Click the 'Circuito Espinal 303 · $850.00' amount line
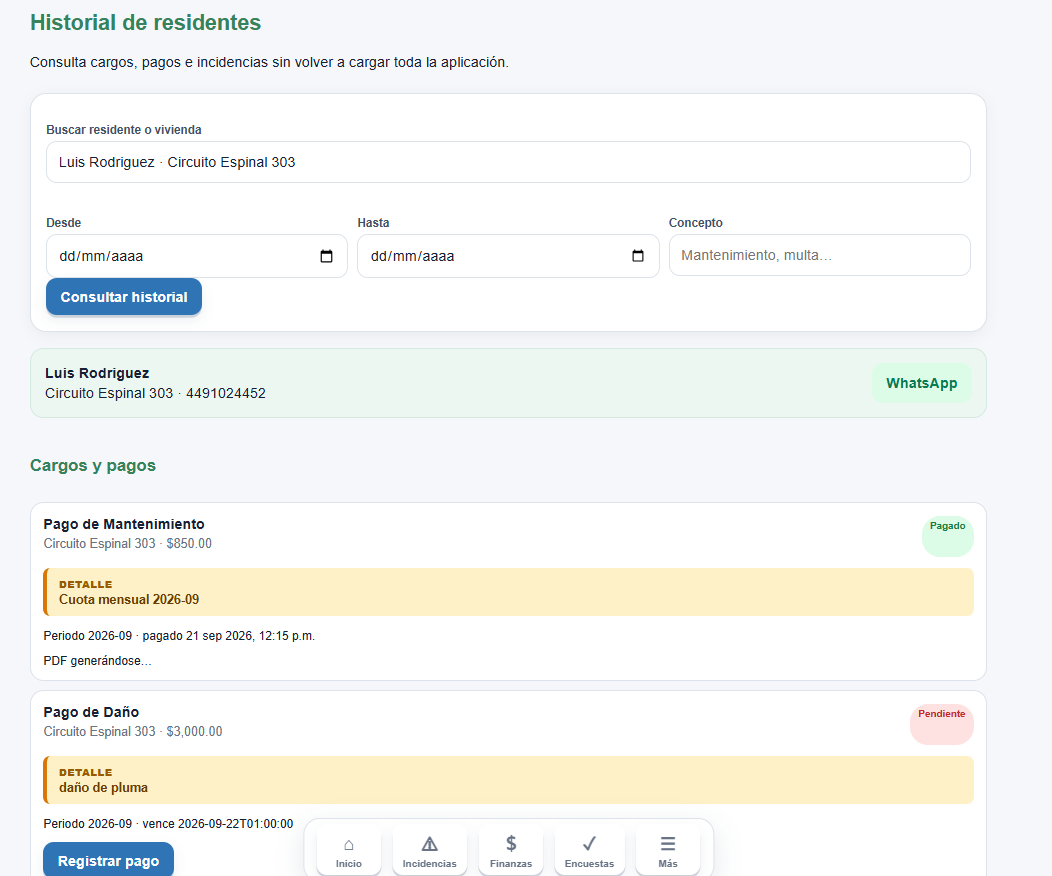1052x876 pixels. click(x=127, y=543)
